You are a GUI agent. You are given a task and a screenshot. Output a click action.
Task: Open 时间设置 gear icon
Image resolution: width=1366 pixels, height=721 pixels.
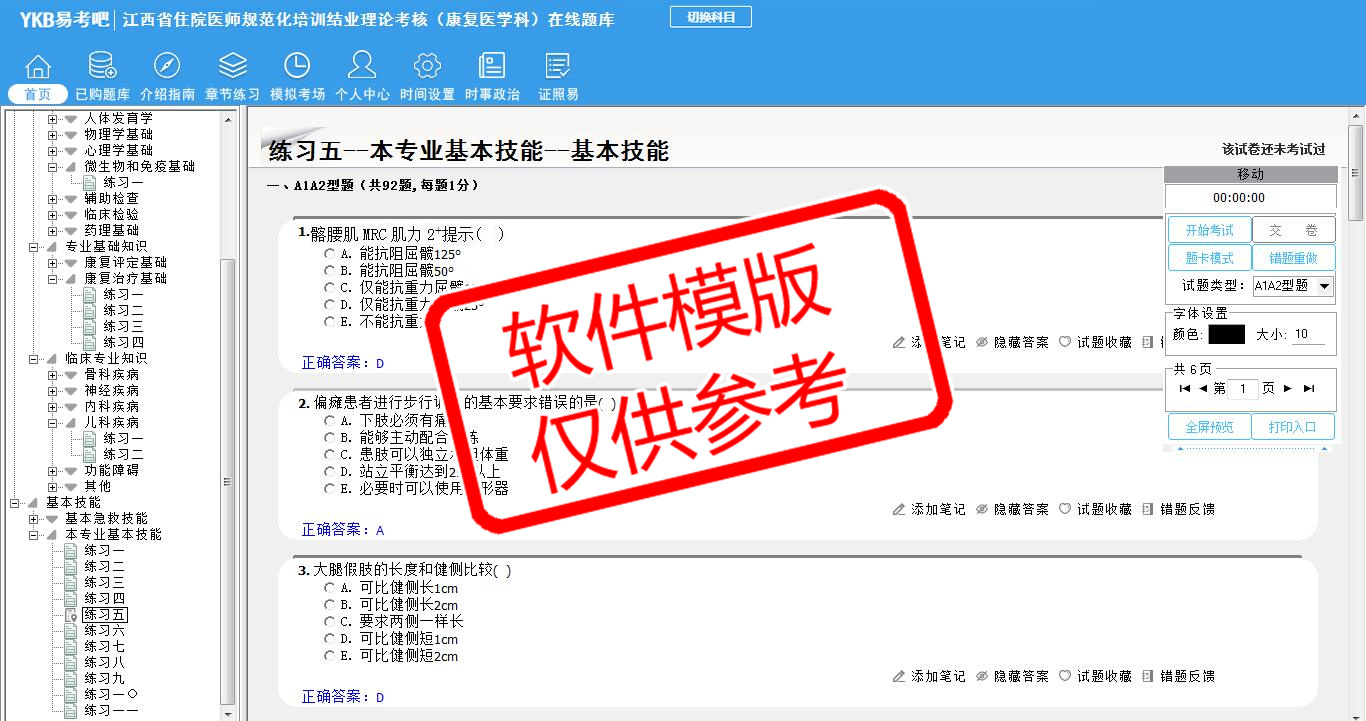point(427,67)
